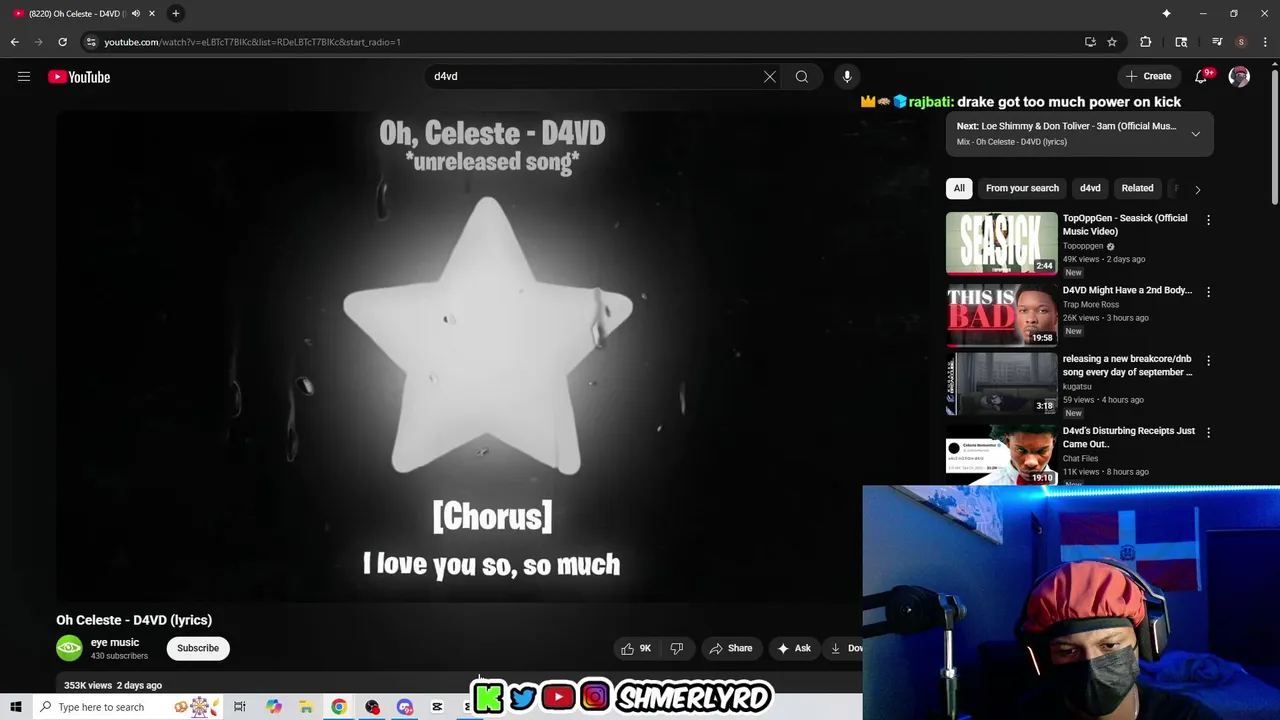Click the THIS IS BAD video thumbnail
The width and height of the screenshot is (1280, 720).
point(1001,315)
